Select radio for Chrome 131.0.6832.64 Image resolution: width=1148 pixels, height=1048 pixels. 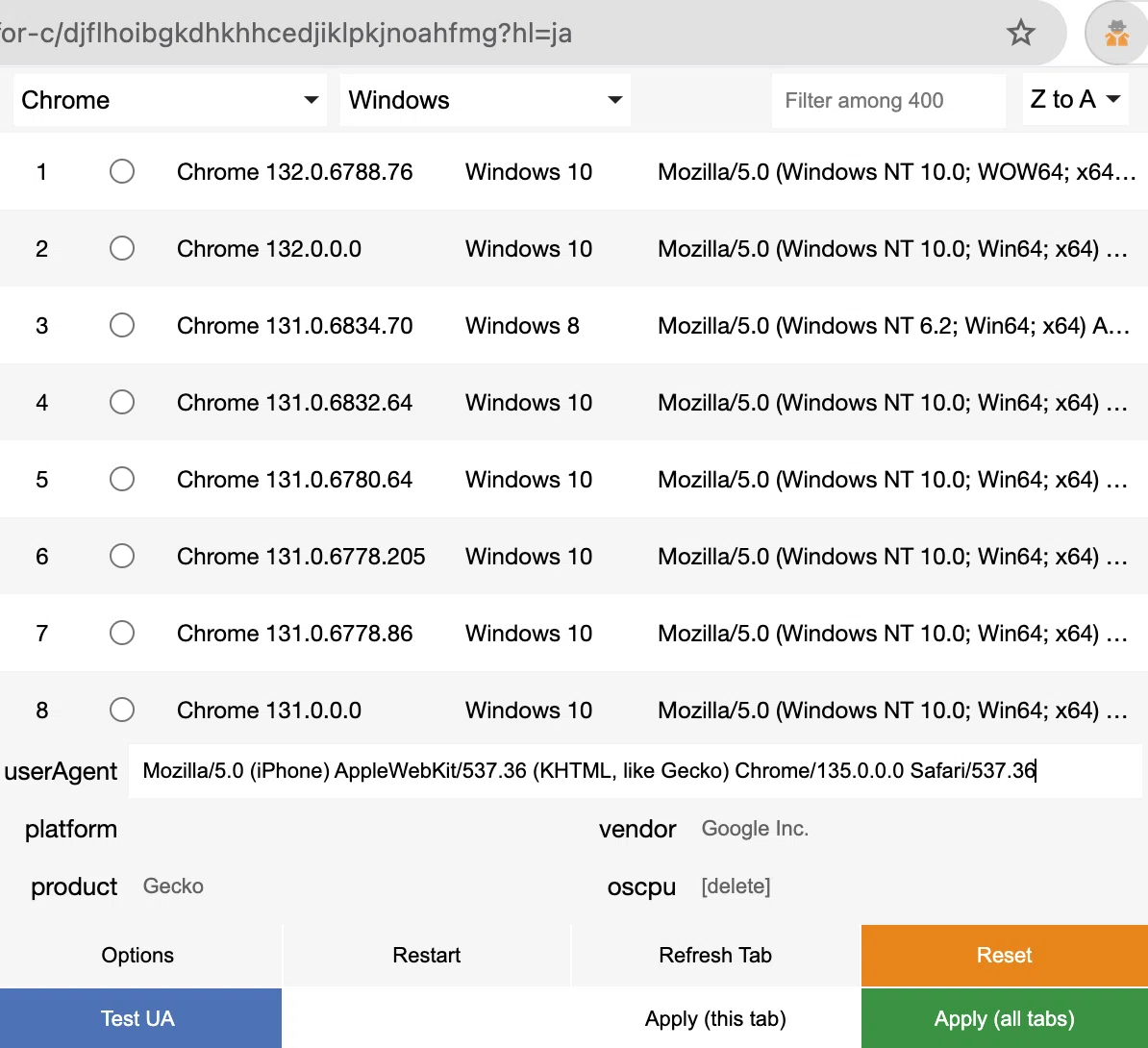(122, 402)
